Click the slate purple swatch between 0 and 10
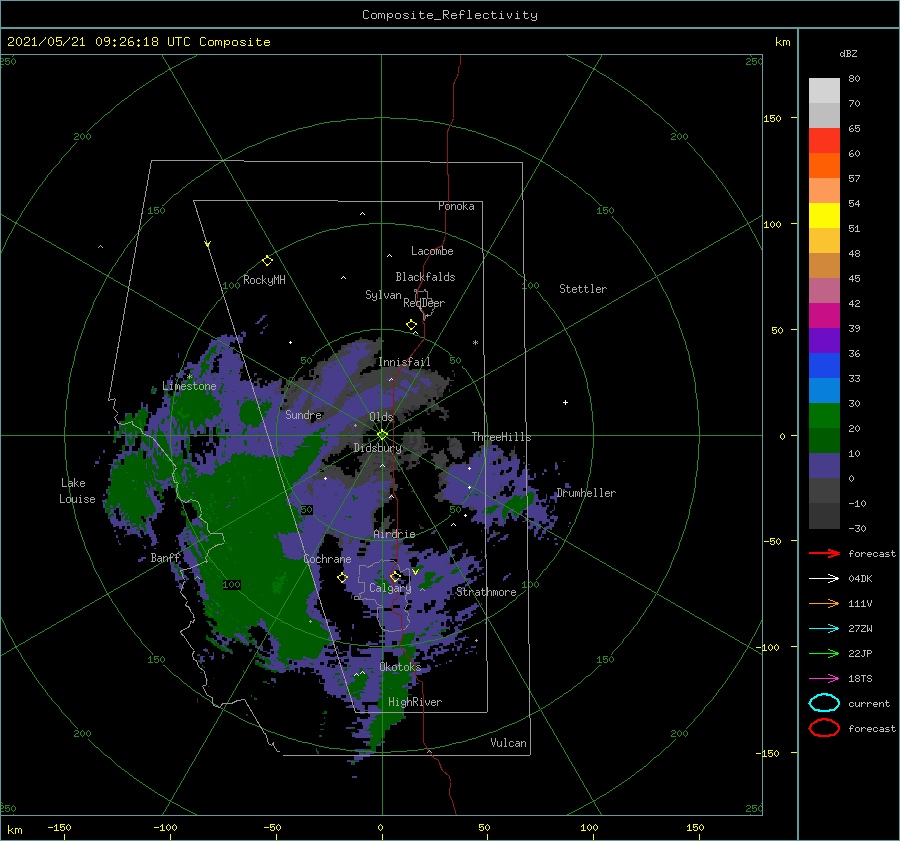 coord(824,466)
